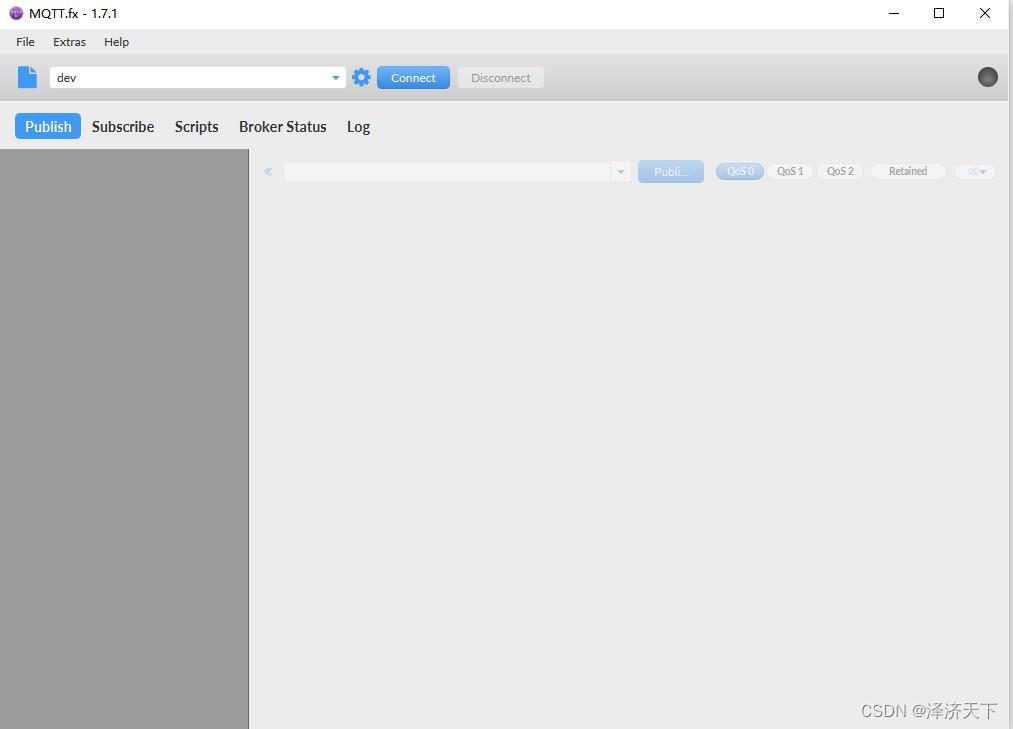Click the connection status indicator circle
This screenshot has height=729, width=1013.
click(987, 77)
